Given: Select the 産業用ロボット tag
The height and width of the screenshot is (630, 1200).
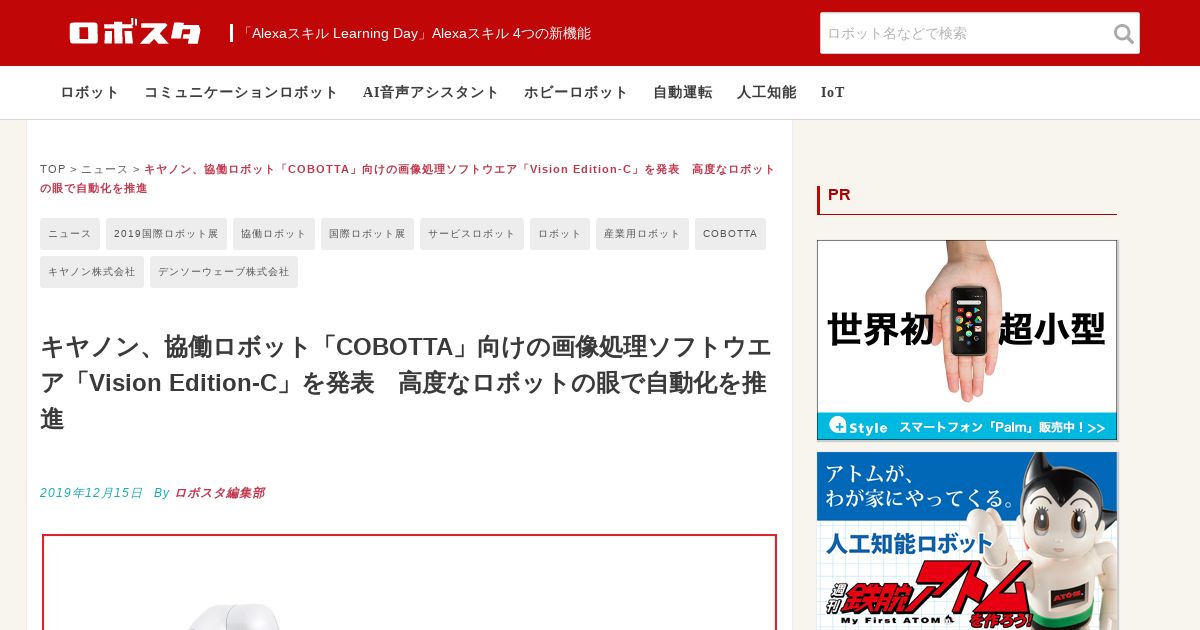Looking at the screenshot, I should (x=642, y=234).
